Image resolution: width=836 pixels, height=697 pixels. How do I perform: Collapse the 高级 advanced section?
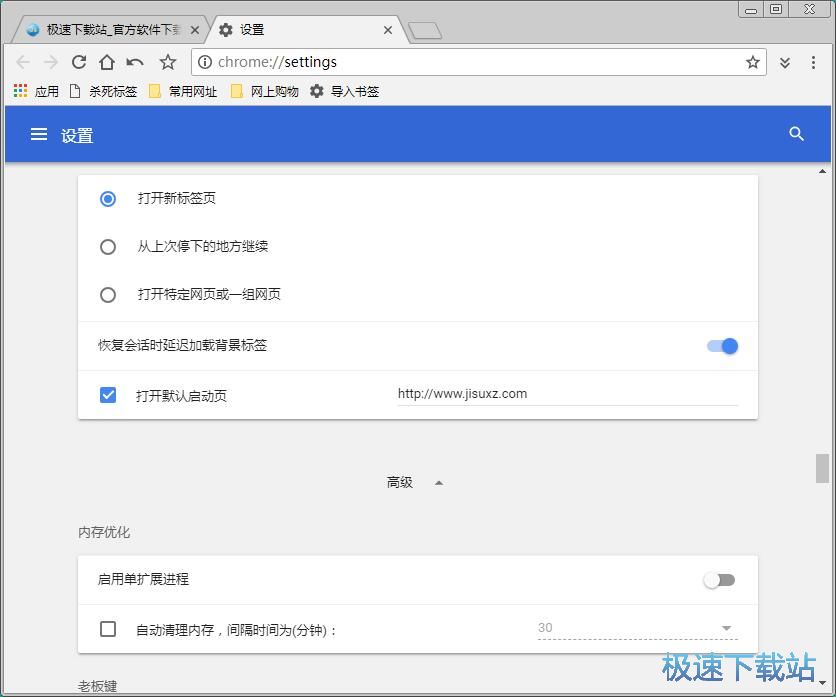pyautogui.click(x=415, y=483)
